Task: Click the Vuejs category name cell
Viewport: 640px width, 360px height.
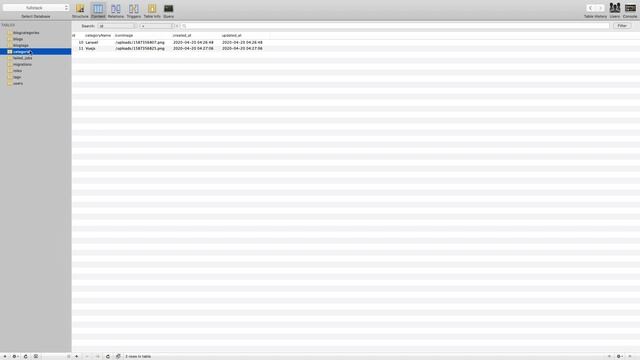Action: (91, 49)
